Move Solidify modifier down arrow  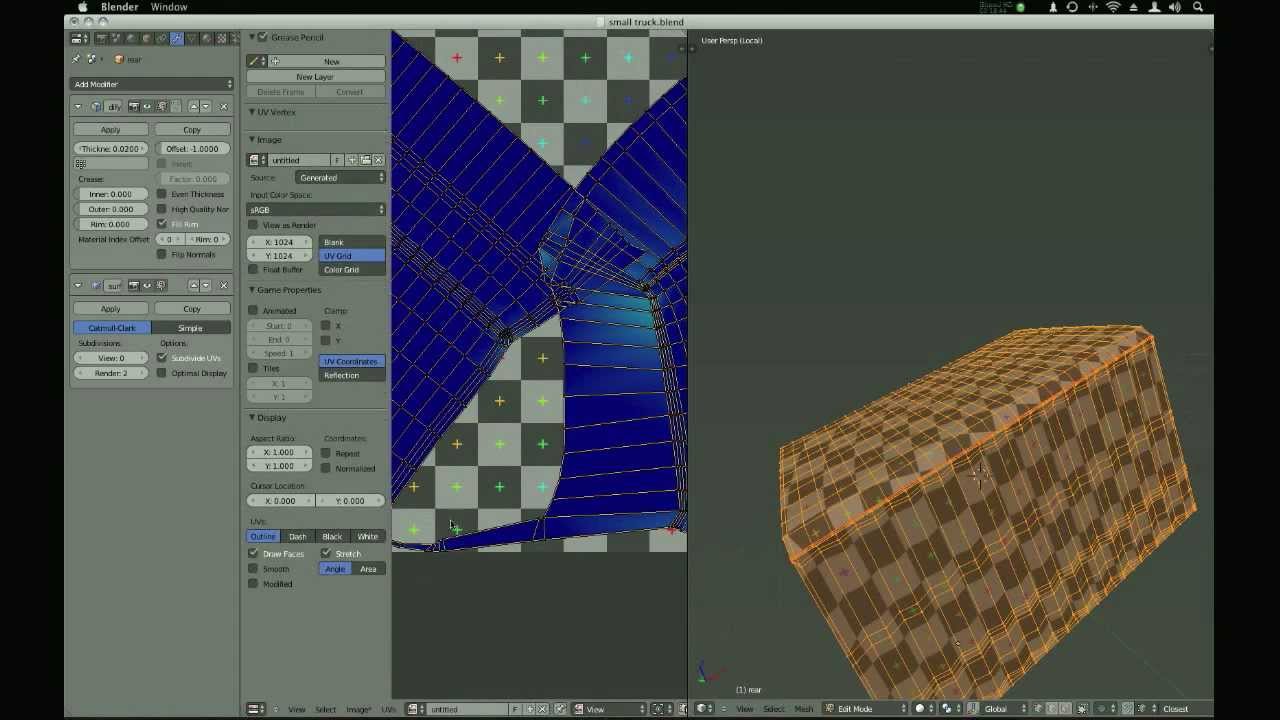pos(205,106)
